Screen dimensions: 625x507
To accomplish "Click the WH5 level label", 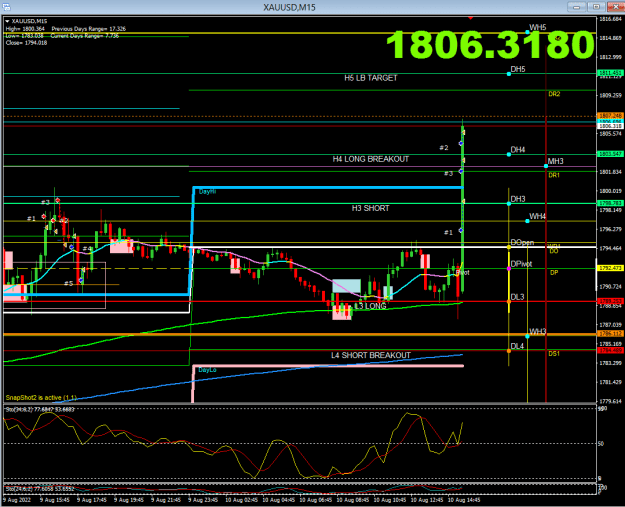I will pyautogui.click(x=538, y=28).
